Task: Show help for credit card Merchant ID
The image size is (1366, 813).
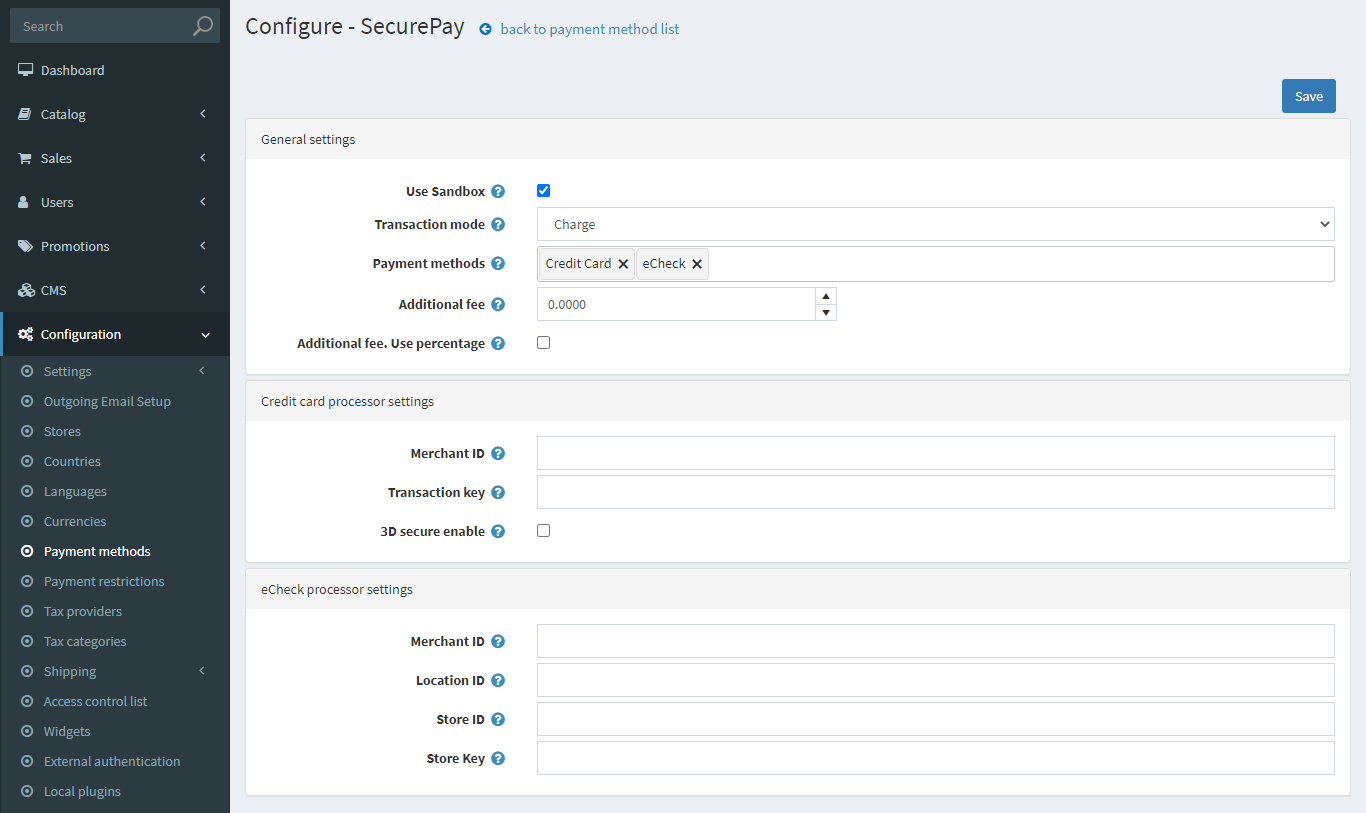Action: coord(498,453)
